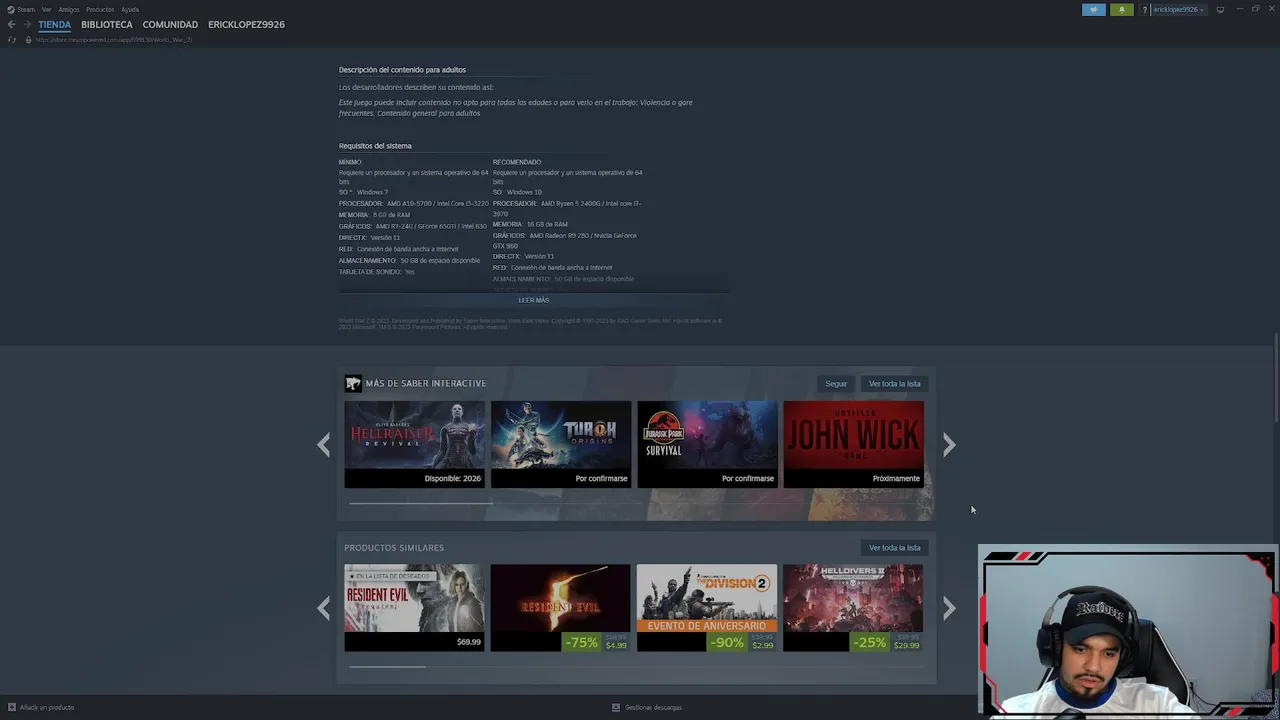The image size is (1280, 720).
Task: Click the similar products carousel scrollbar
Action: [x=387, y=666]
